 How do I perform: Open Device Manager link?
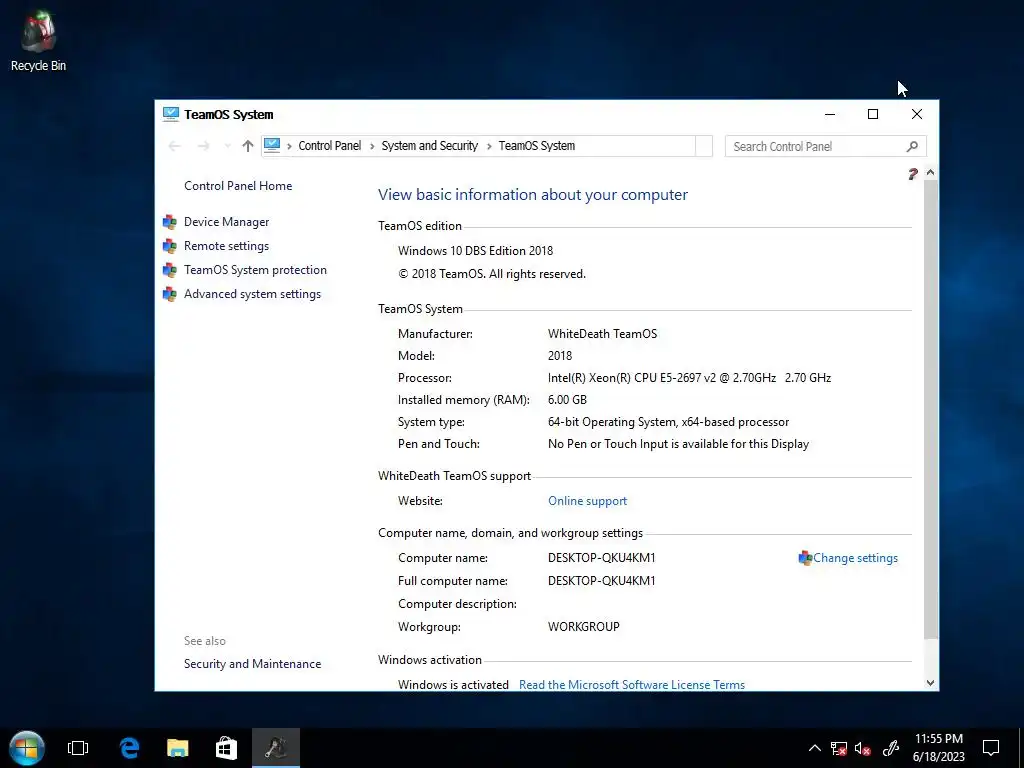point(227,222)
